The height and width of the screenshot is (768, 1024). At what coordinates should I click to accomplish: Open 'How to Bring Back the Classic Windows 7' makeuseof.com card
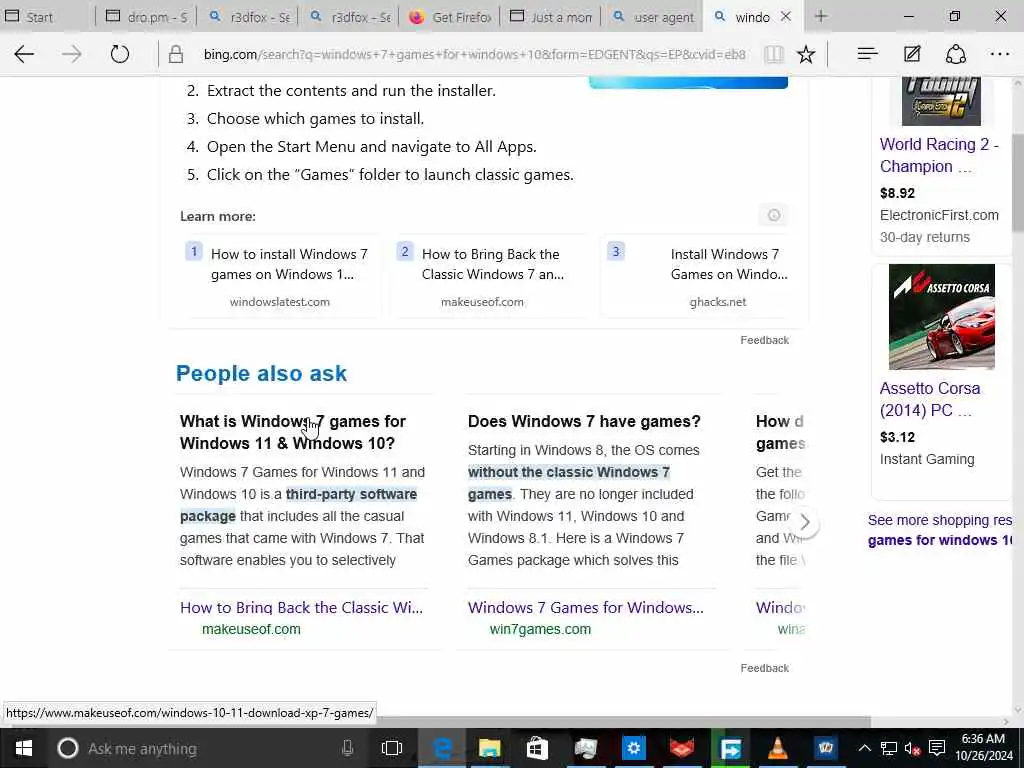tap(490, 277)
